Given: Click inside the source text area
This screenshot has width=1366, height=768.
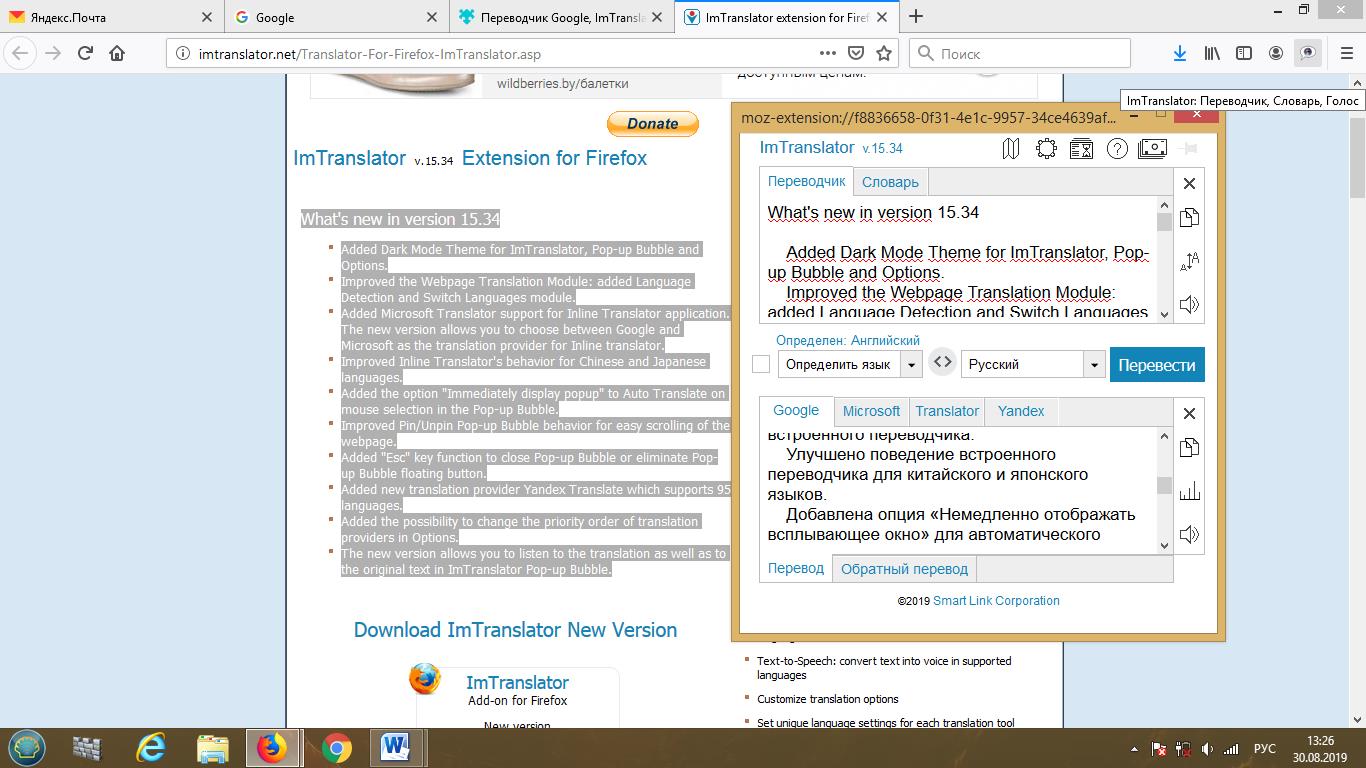Looking at the screenshot, I should click(957, 259).
